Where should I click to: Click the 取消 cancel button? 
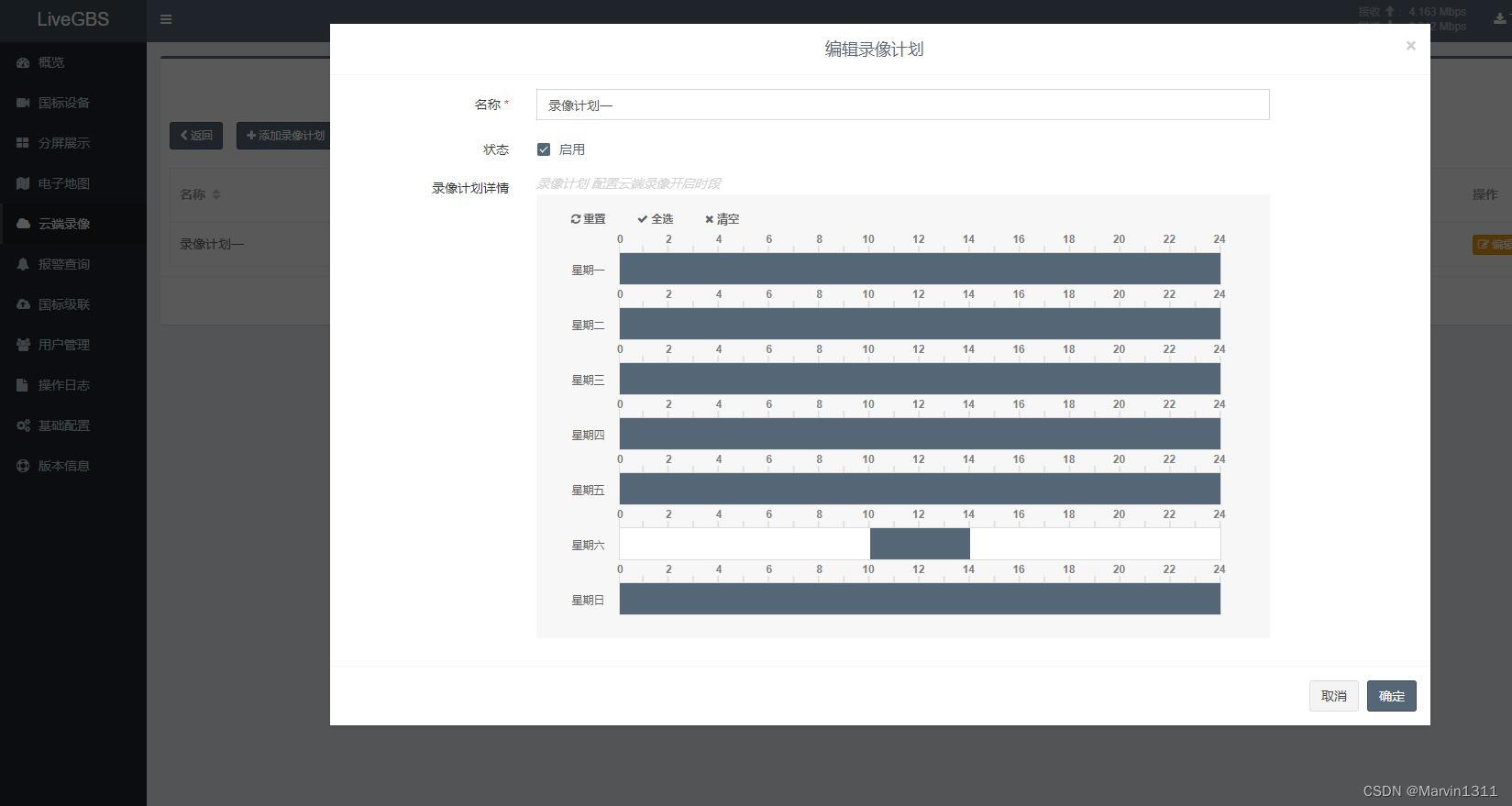pyautogui.click(x=1333, y=696)
